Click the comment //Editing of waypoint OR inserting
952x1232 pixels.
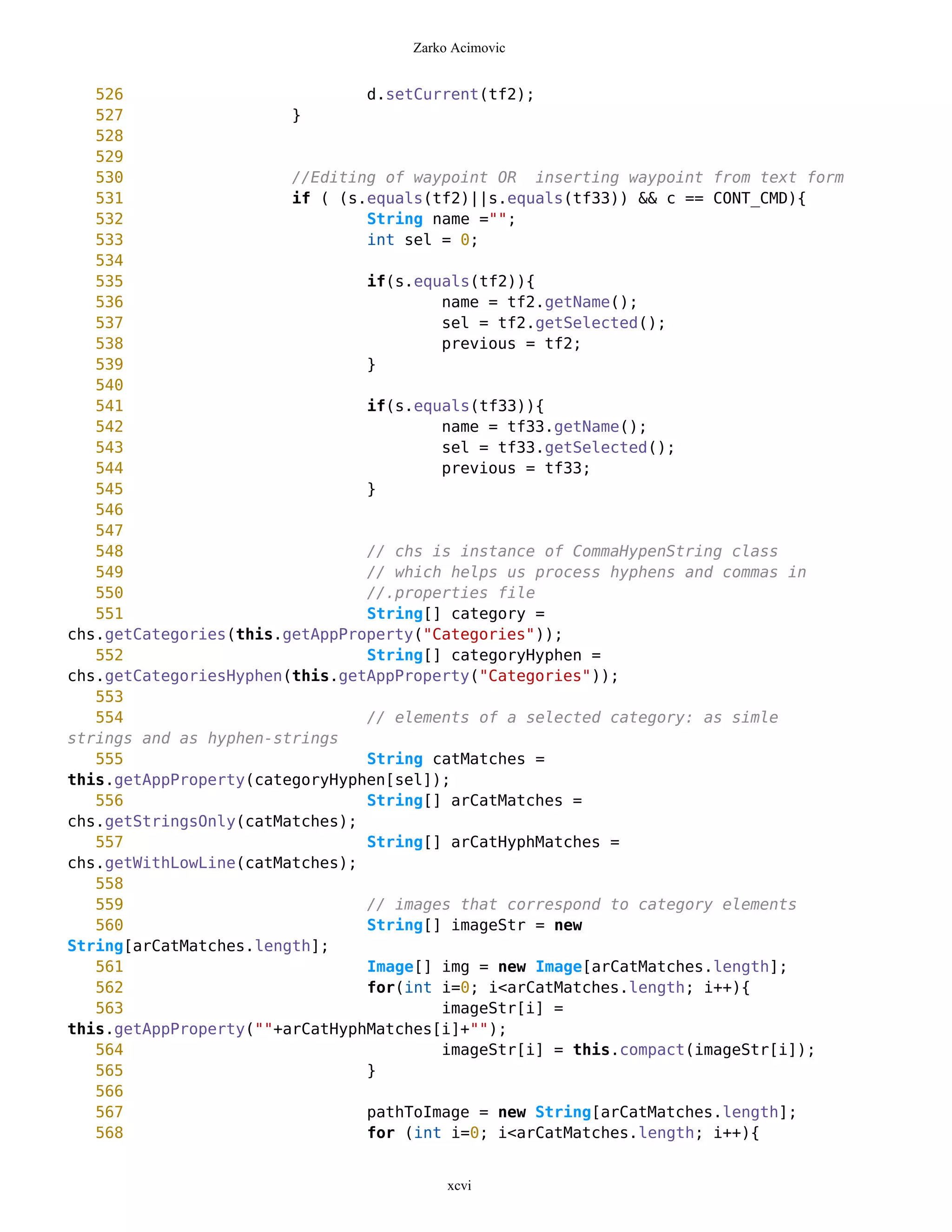coord(568,177)
